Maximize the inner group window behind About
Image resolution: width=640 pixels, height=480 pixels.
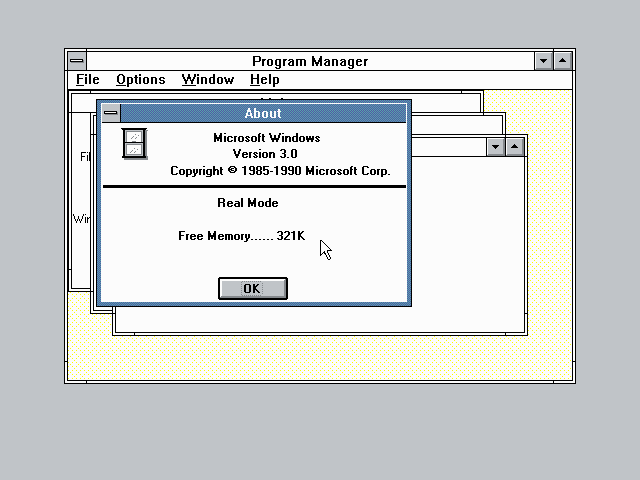click(x=515, y=147)
